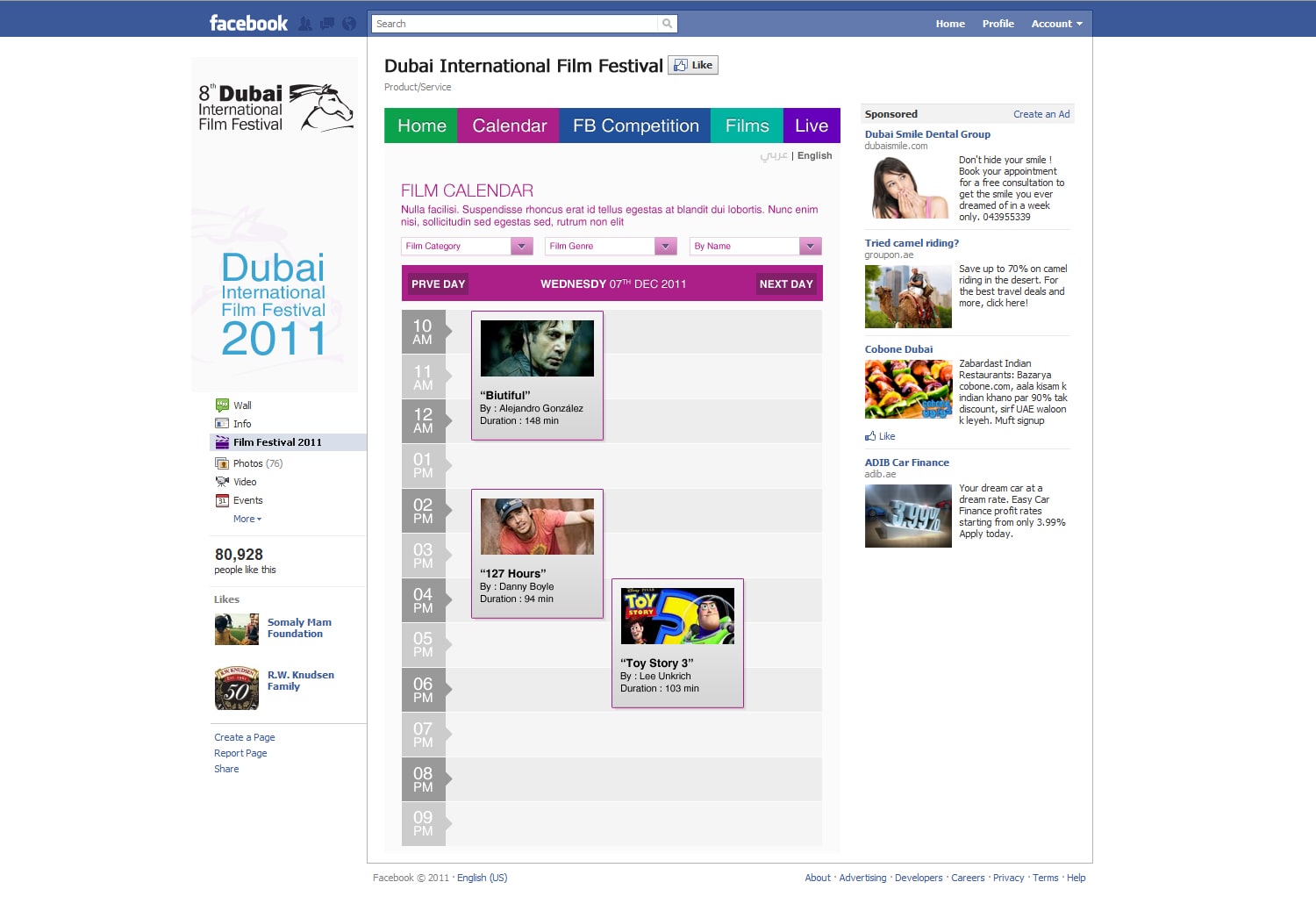The height and width of the screenshot is (918, 1316).
Task: Switch to the Home tab
Action: [x=421, y=126]
